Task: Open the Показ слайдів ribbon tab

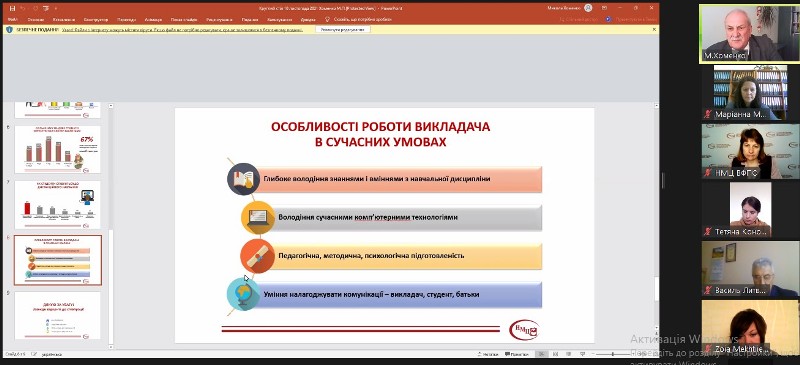Action: (x=184, y=19)
